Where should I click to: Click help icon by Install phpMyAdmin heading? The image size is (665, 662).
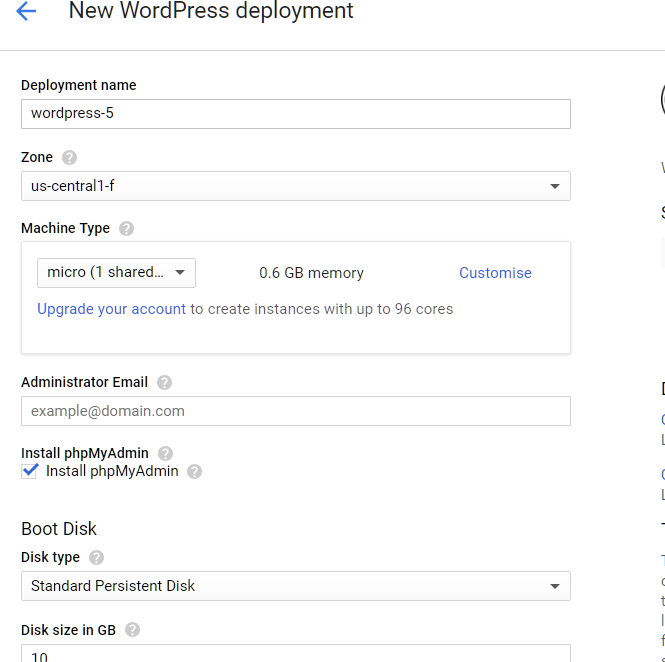pyautogui.click(x=166, y=453)
